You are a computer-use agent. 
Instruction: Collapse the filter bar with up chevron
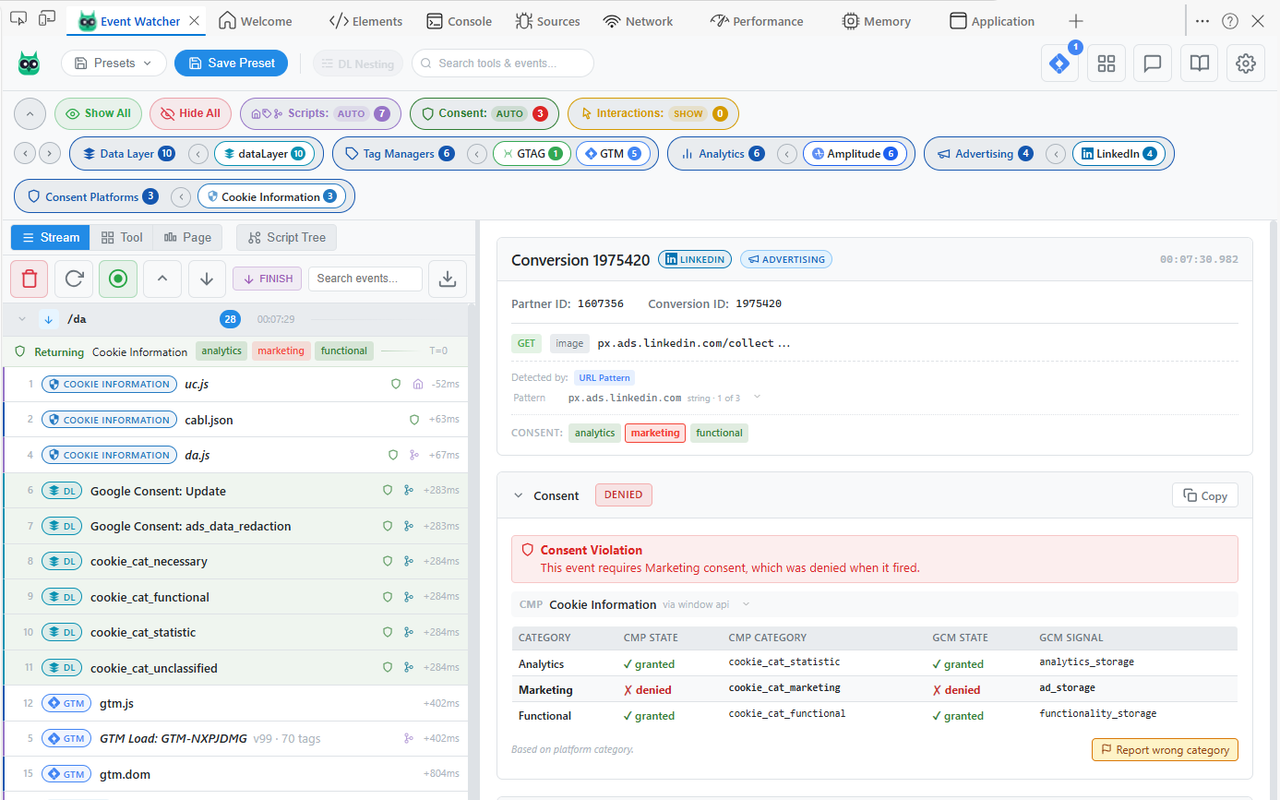pyautogui.click(x=30, y=114)
